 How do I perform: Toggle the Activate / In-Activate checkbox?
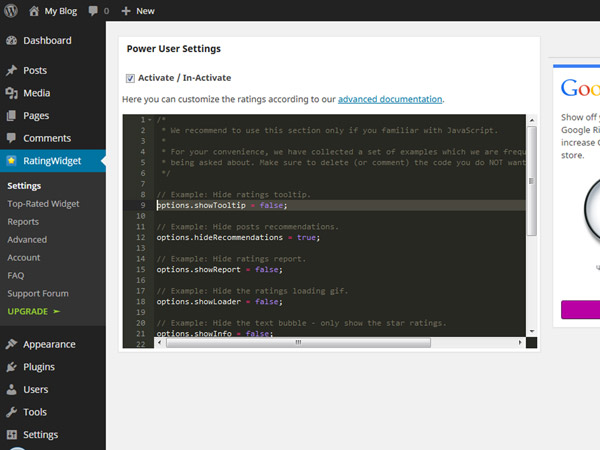(130, 78)
